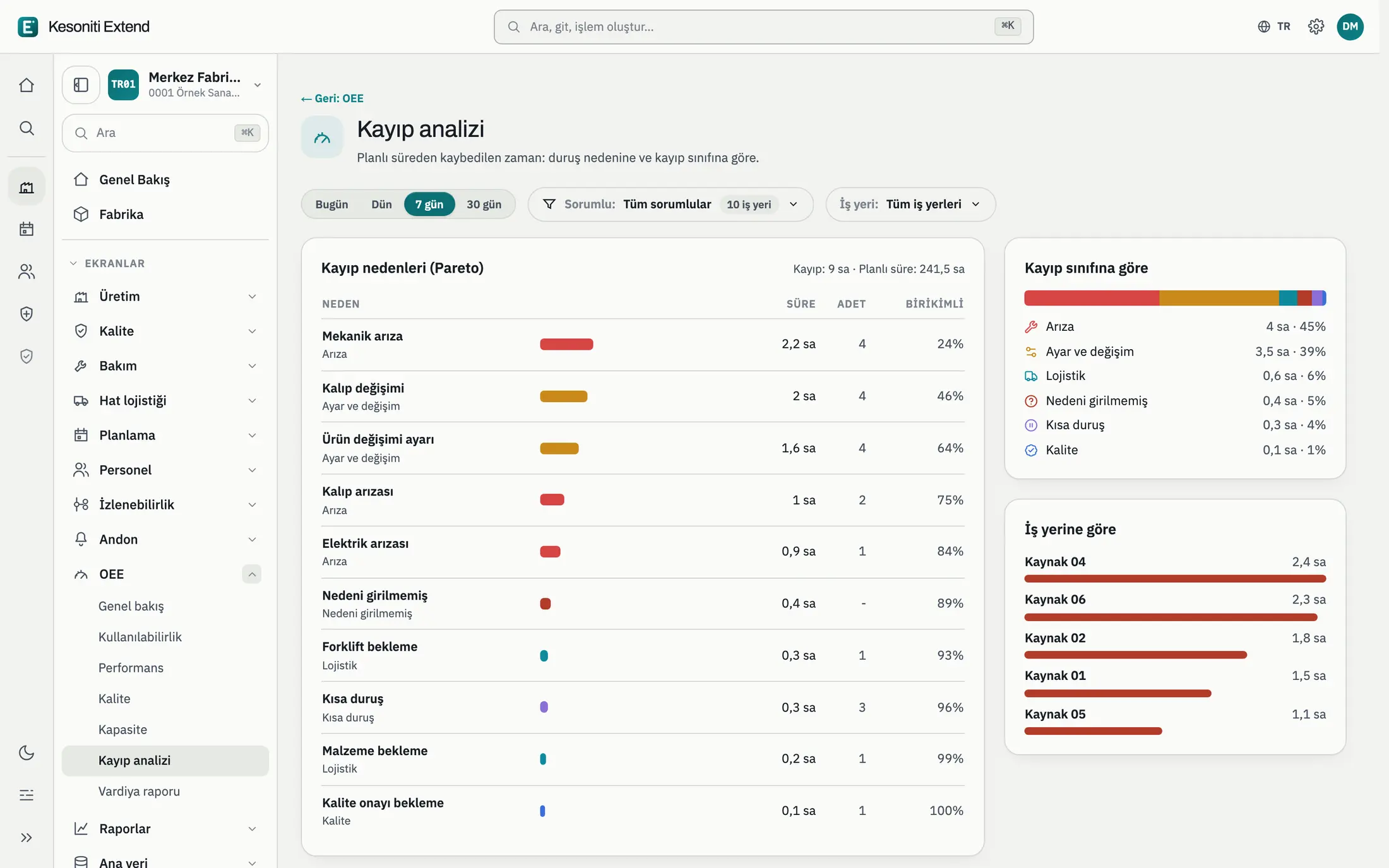Select the Dün time range
Screen dimensions: 1389x868
pos(381,205)
